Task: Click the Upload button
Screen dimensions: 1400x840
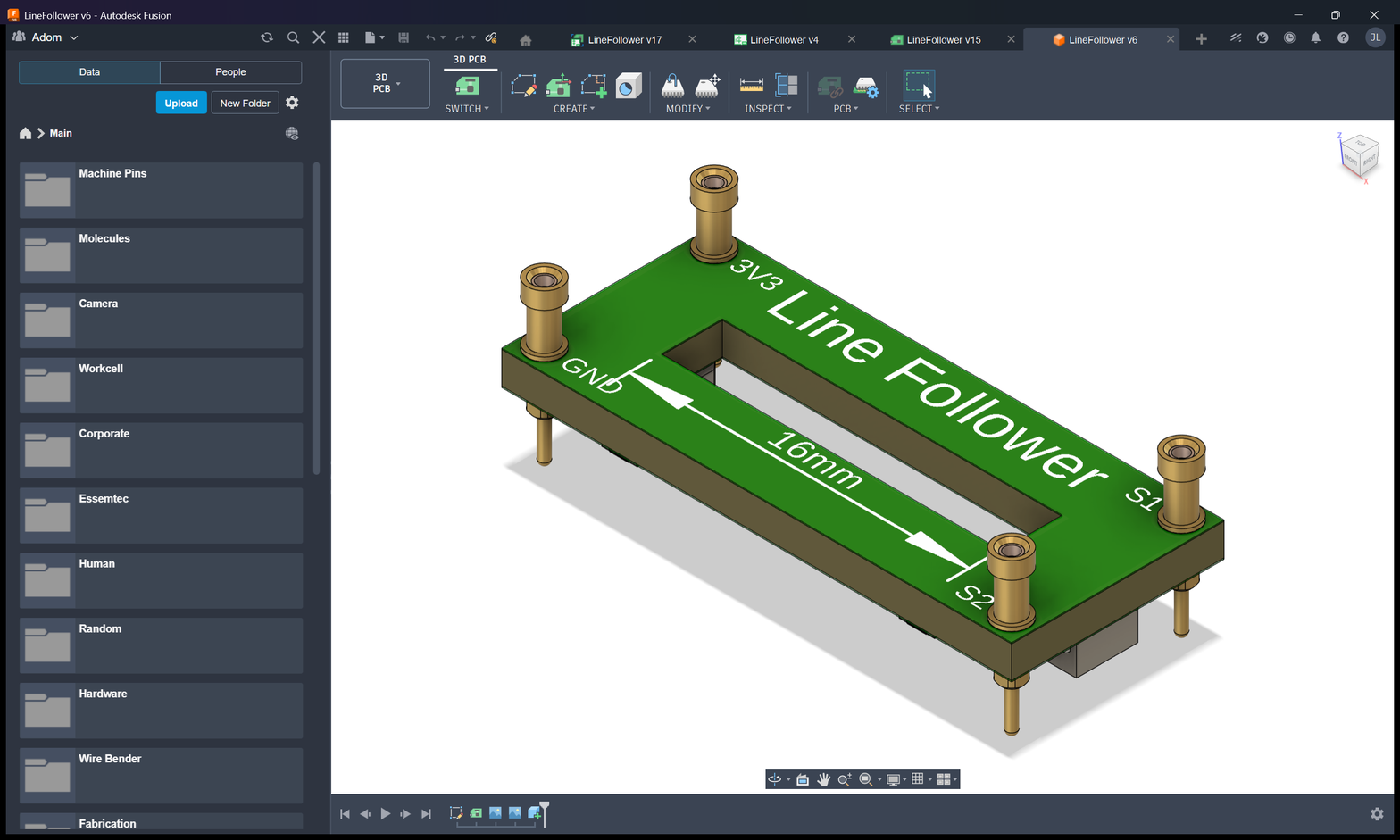Action: pyautogui.click(x=181, y=103)
